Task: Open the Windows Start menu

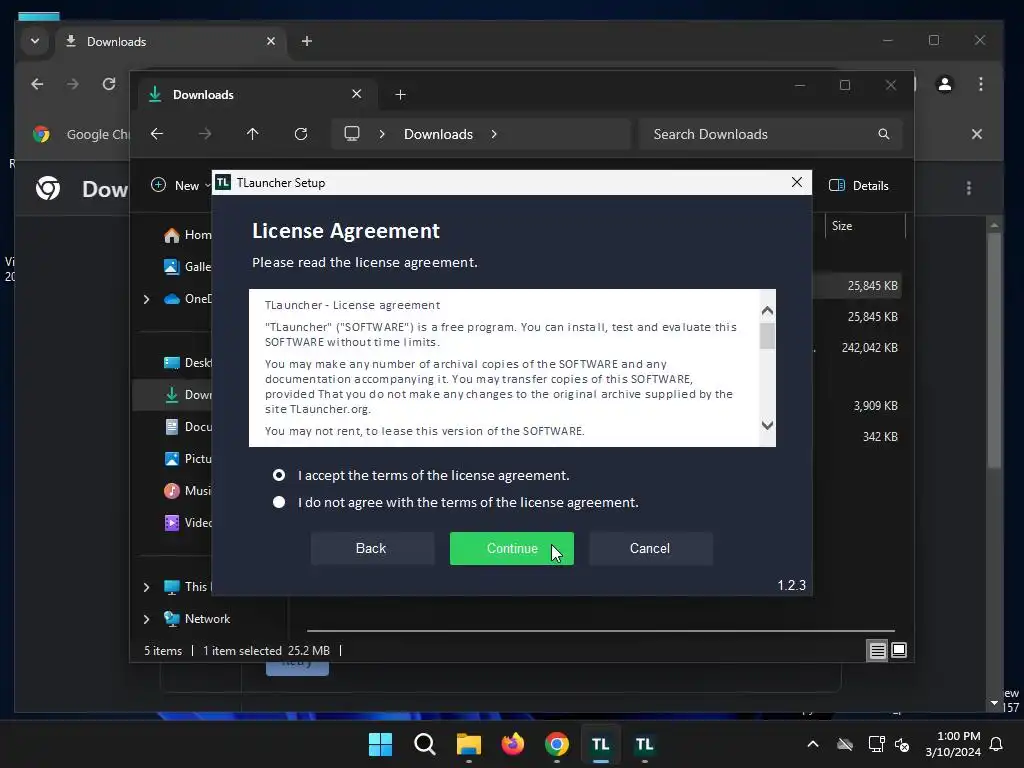Action: [x=380, y=744]
